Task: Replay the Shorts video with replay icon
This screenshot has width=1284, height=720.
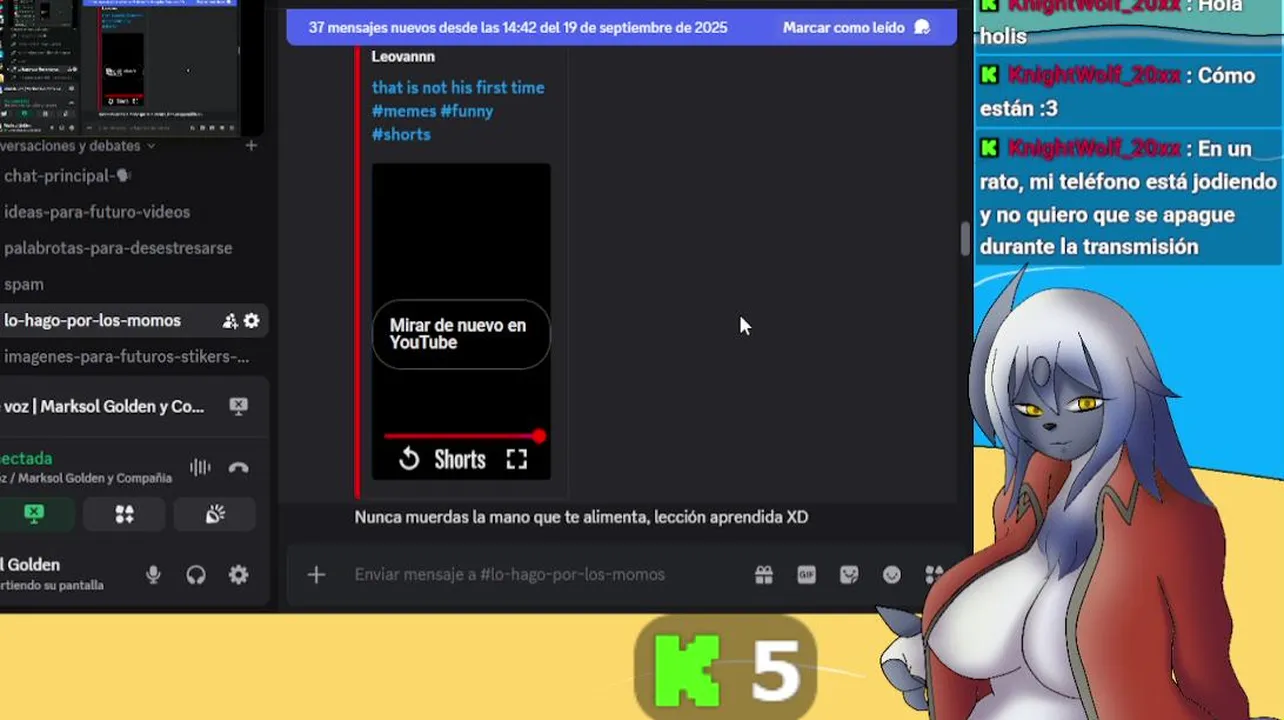Action: [x=409, y=459]
